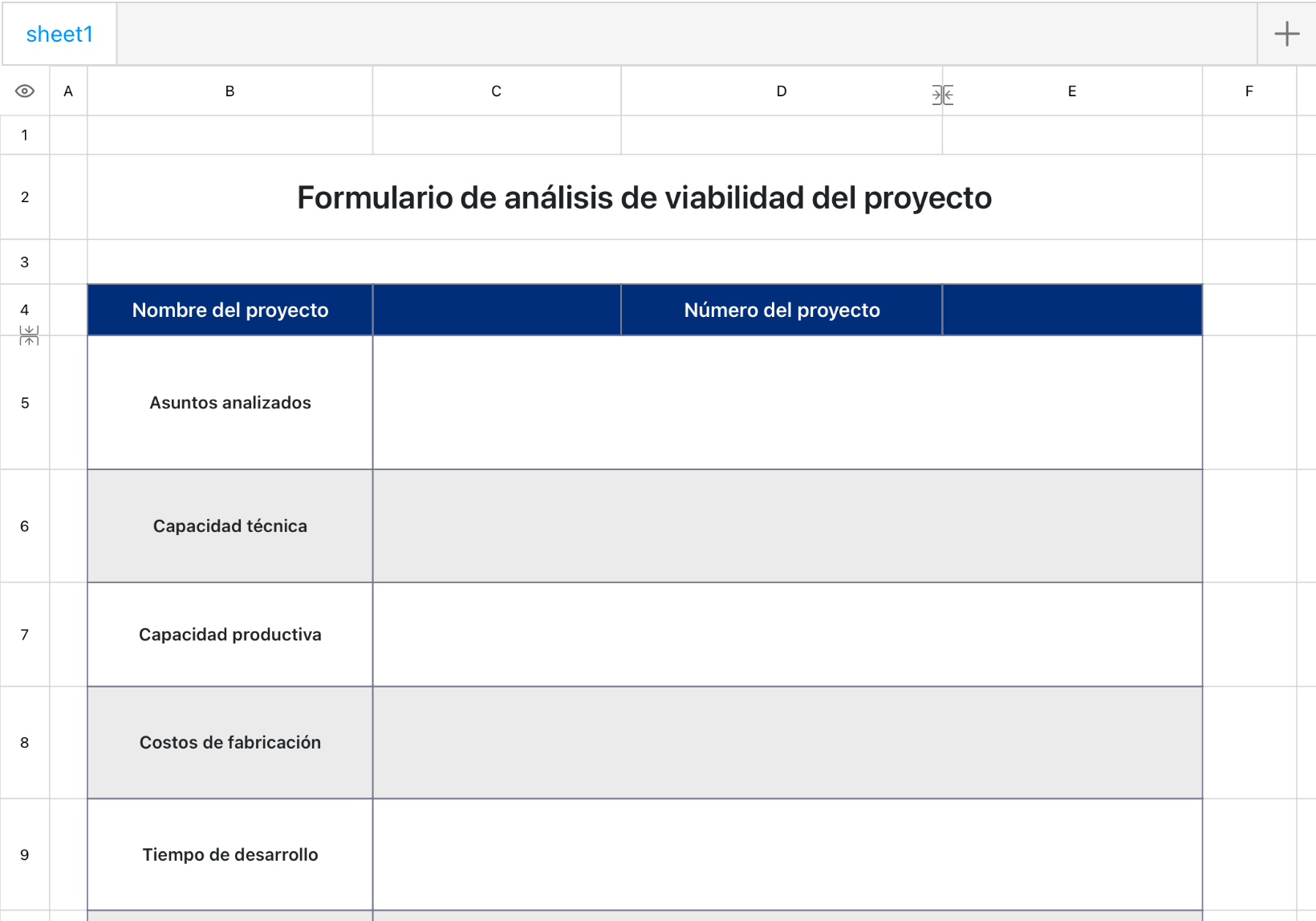Viewport: 1316px width, 921px height.
Task: Select column D header
Action: click(x=782, y=91)
